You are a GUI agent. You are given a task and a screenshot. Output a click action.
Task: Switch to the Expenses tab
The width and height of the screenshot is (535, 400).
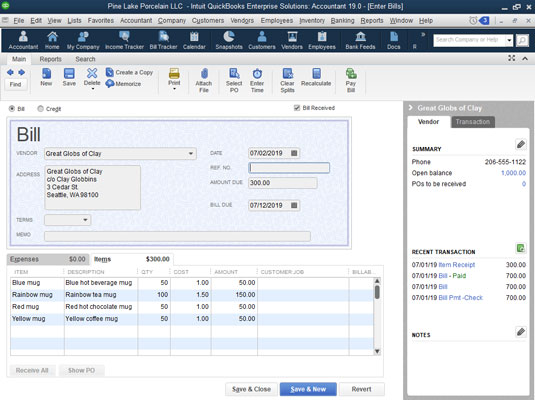[48, 259]
